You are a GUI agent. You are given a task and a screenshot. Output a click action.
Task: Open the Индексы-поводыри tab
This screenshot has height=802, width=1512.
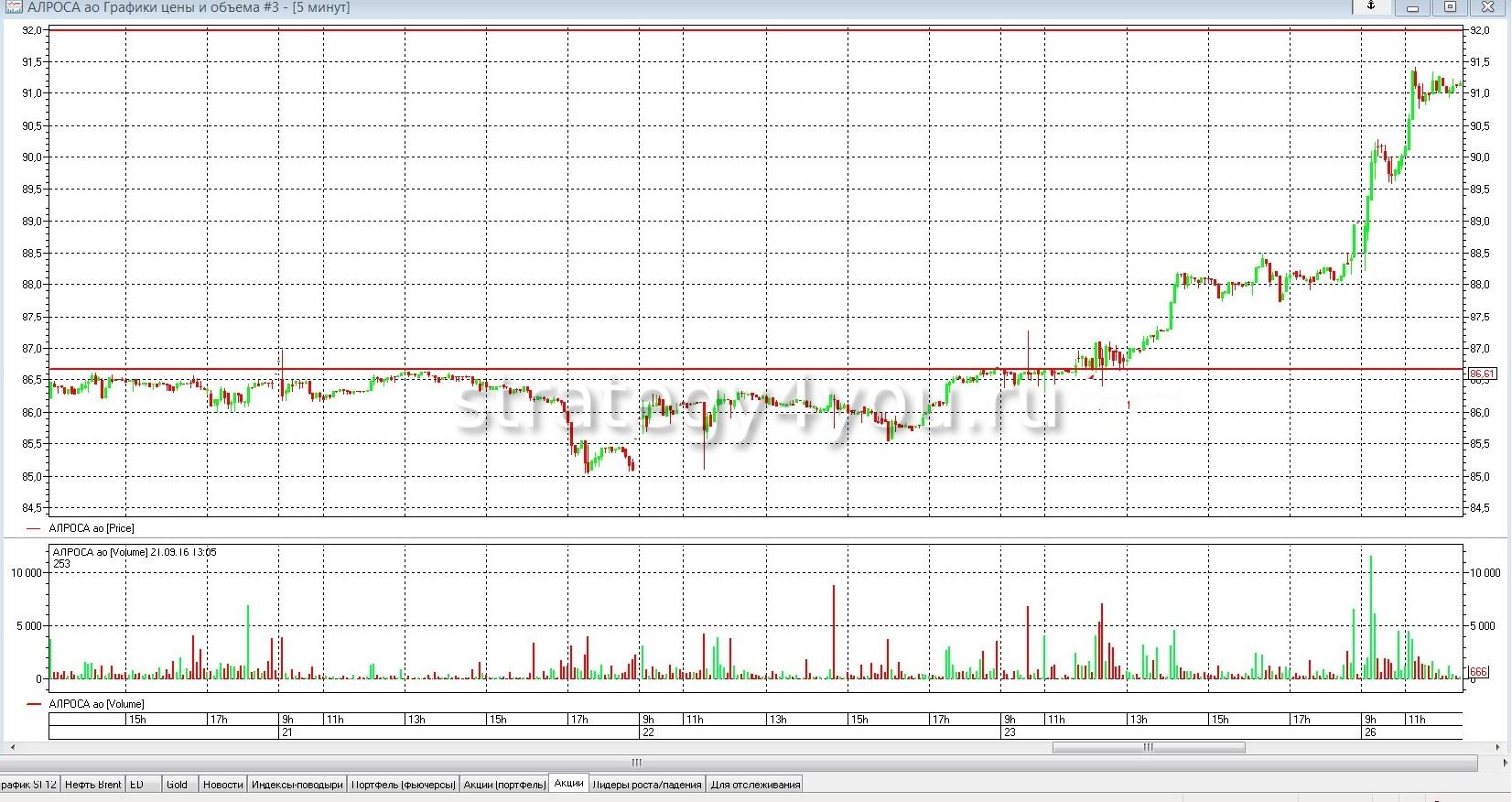[x=297, y=785]
